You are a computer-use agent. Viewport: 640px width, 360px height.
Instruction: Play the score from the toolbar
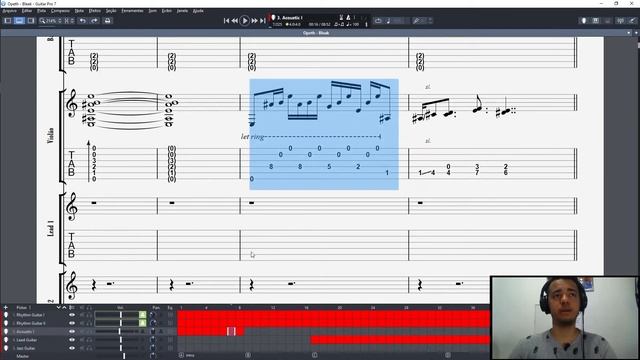[244, 20]
